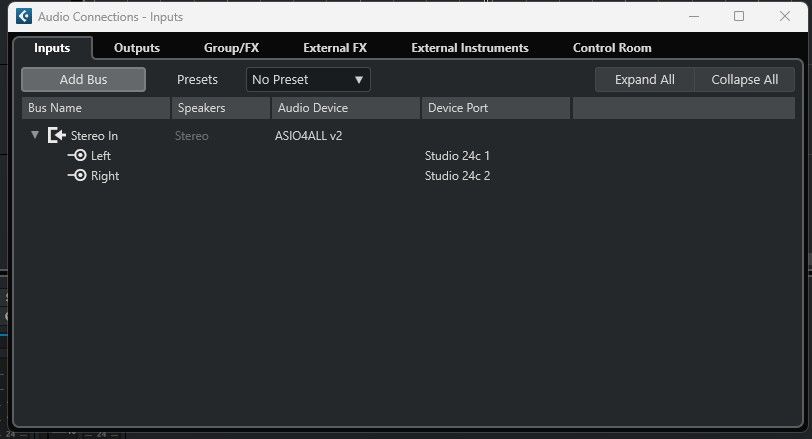The height and width of the screenshot is (439, 812).
Task: Go to the Control Room tab
Action: tap(612, 48)
